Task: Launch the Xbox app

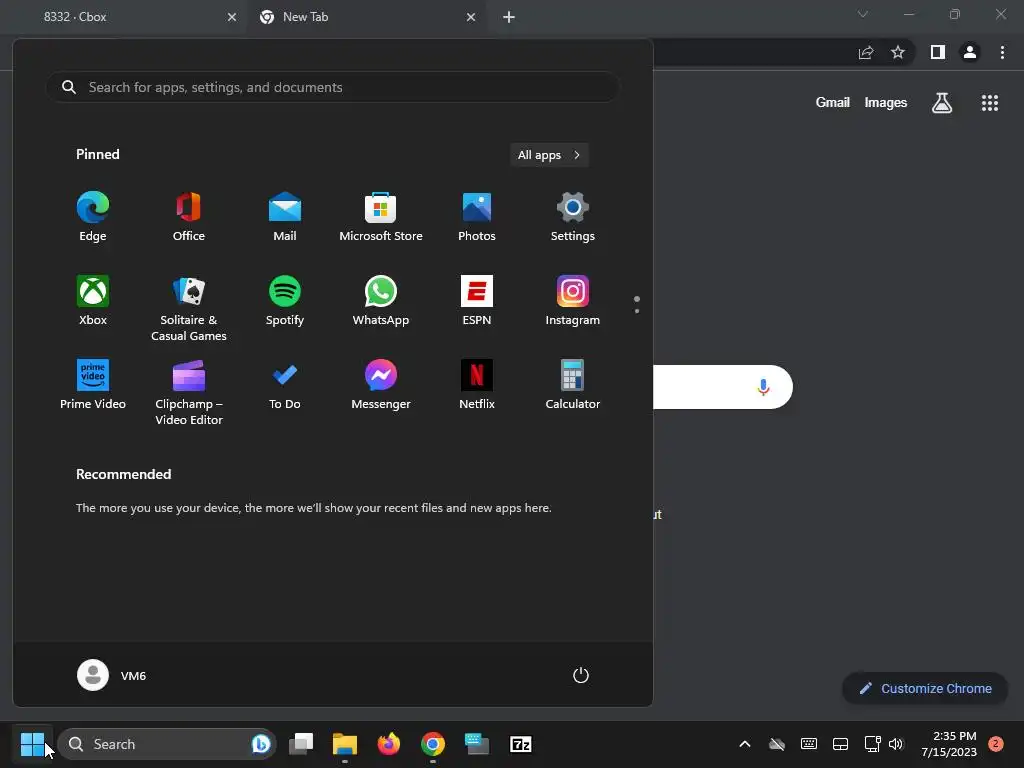Action: (93, 300)
